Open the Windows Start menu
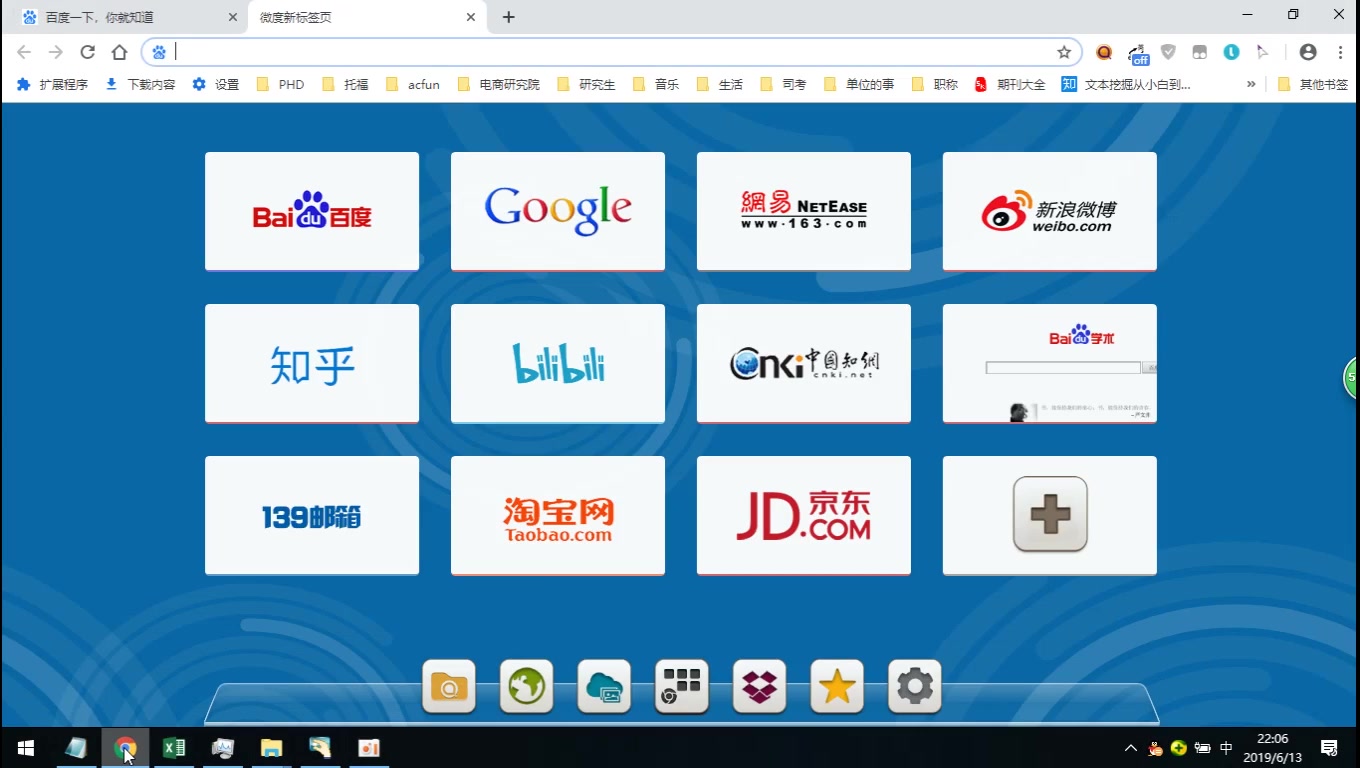 (x=26, y=748)
